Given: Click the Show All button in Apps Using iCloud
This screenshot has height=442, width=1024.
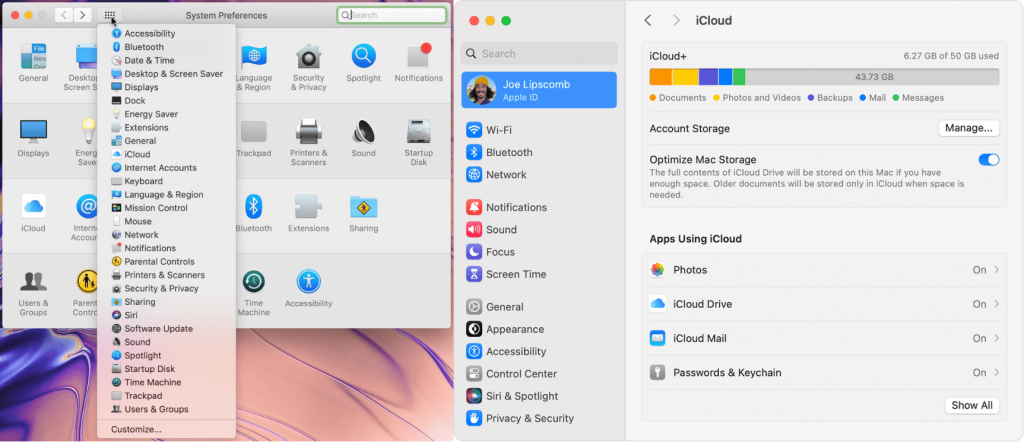Looking at the screenshot, I should 972,405.
